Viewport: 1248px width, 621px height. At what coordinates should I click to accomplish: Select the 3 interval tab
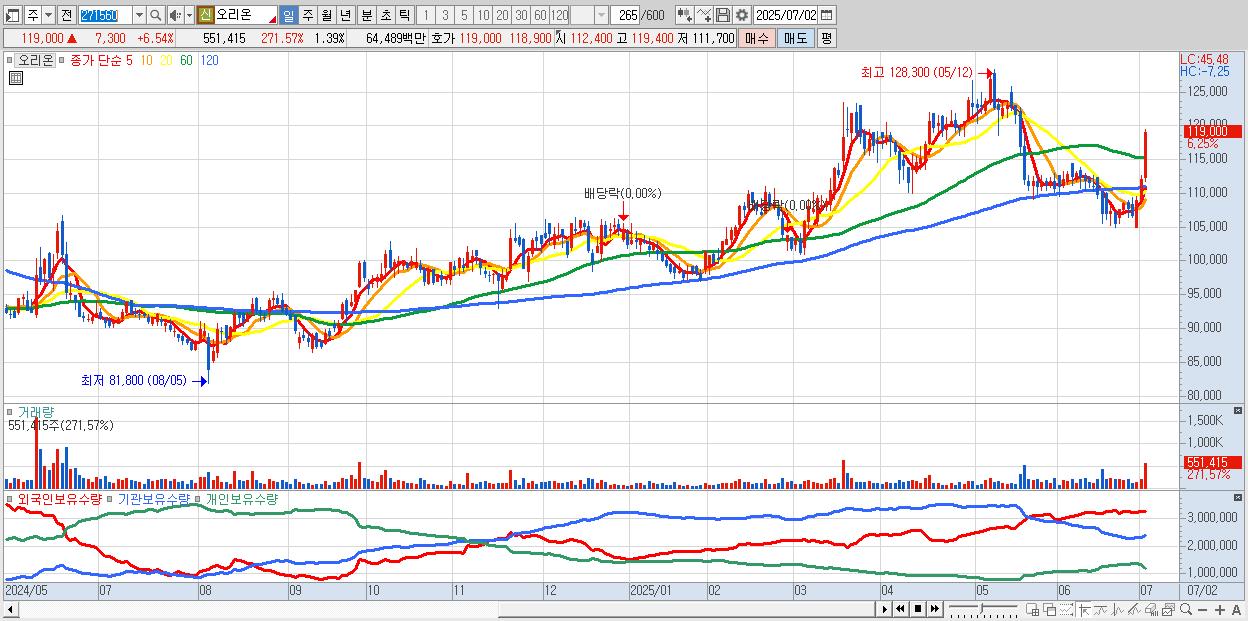pyautogui.click(x=444, y=15)
